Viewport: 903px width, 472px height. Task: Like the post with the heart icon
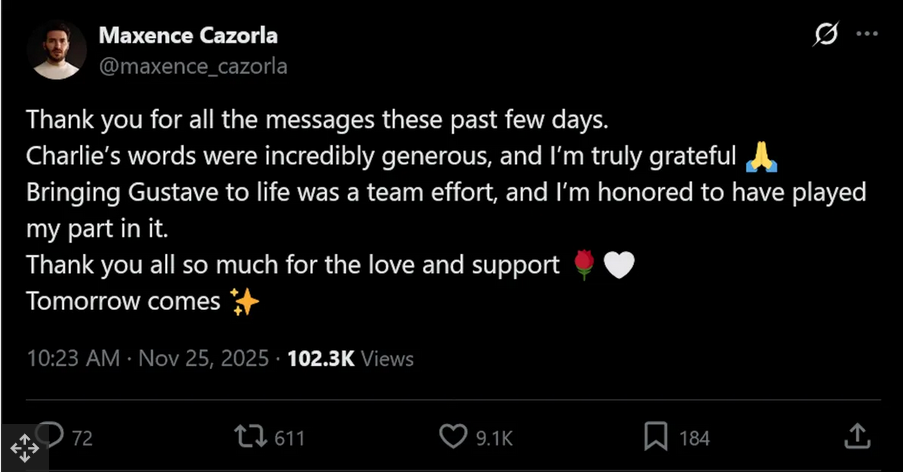[454, 437]
